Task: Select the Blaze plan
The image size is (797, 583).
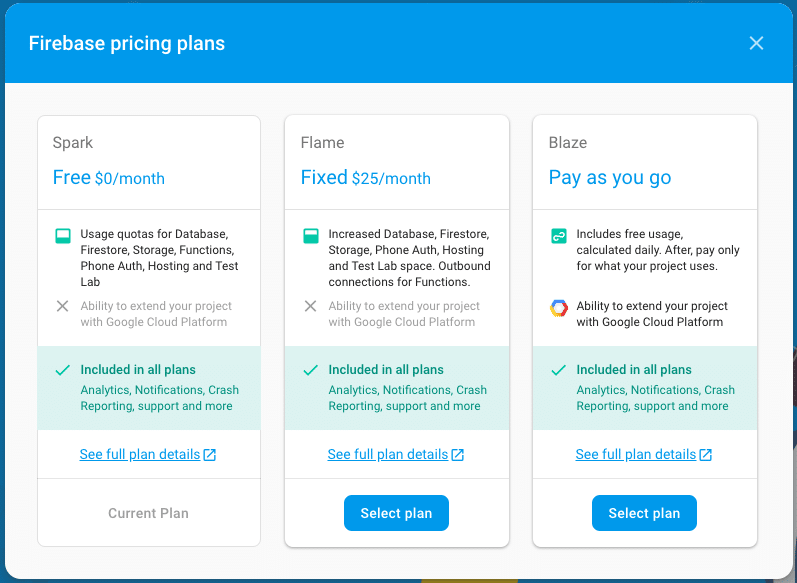Action: click(644, 513)
